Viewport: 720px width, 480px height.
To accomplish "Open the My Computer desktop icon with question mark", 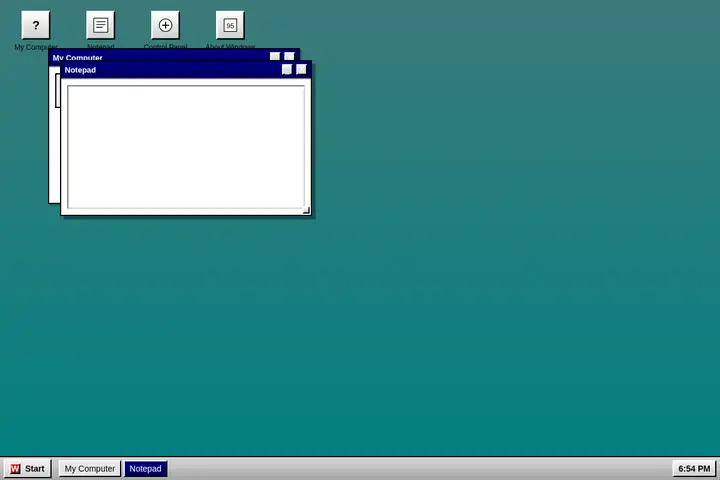I will click(x=36, y=25).
